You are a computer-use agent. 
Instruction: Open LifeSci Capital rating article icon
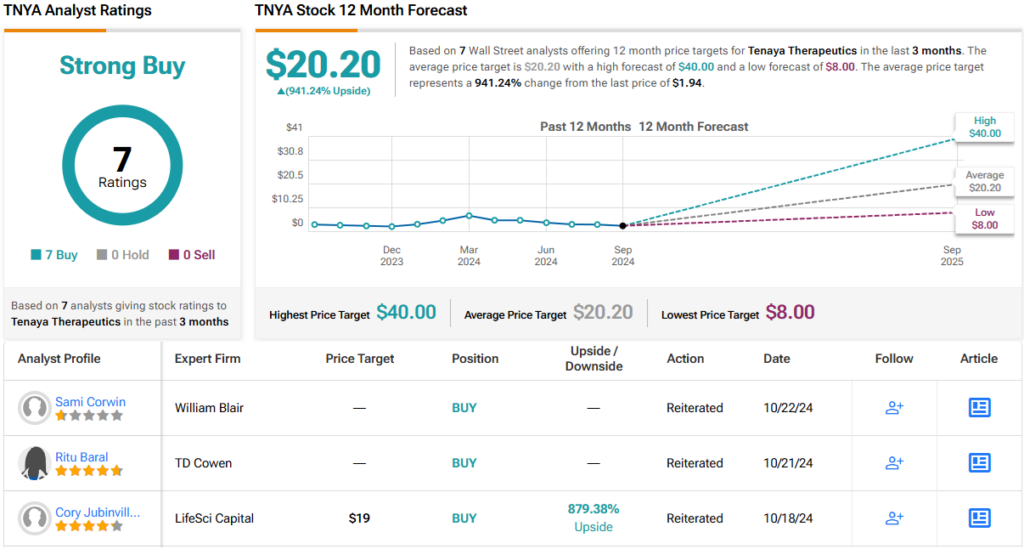(x=979, y=518)
